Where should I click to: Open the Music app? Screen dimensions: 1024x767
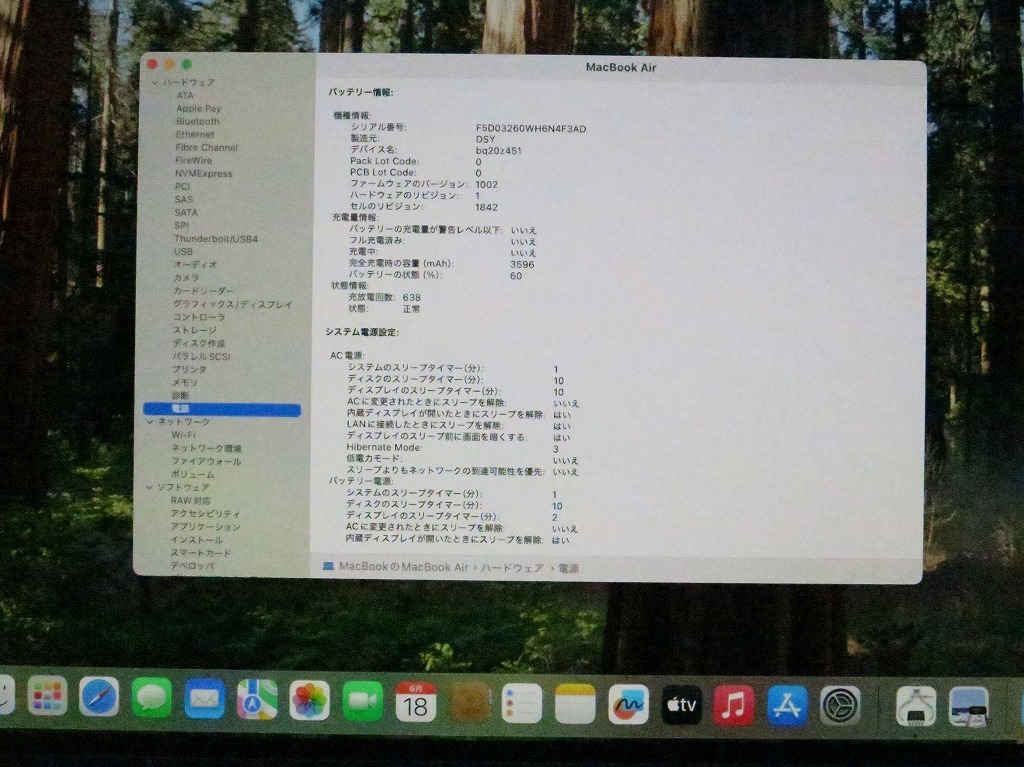pyautogui.click(x=734, y=706)
